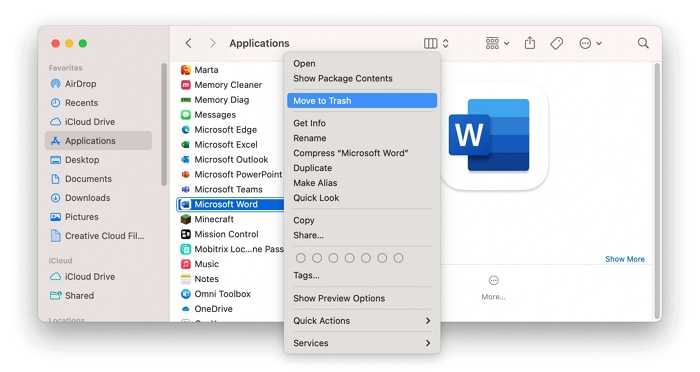Select the OneDrive app
This screenshot has width=700, height=372.
(207, 309)
